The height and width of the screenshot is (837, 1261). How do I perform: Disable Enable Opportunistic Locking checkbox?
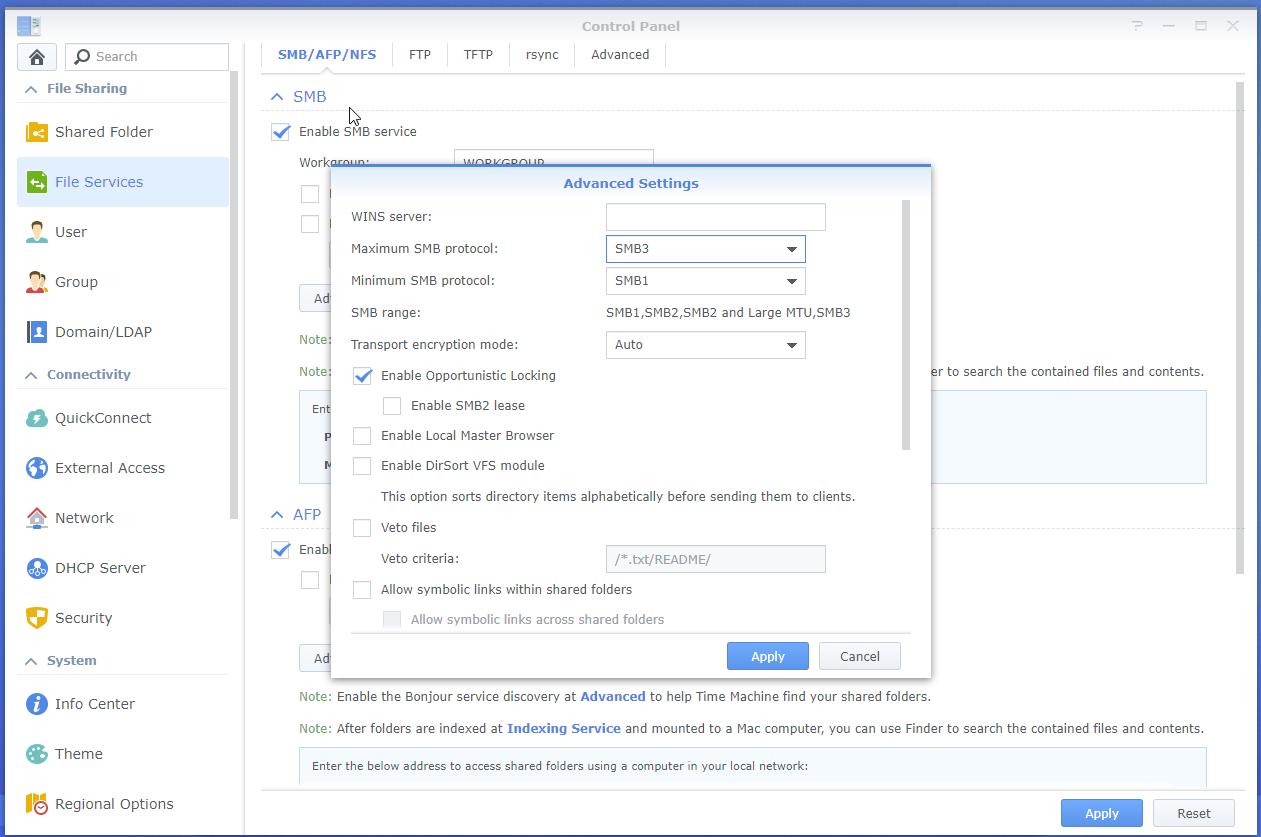[362, 376]
